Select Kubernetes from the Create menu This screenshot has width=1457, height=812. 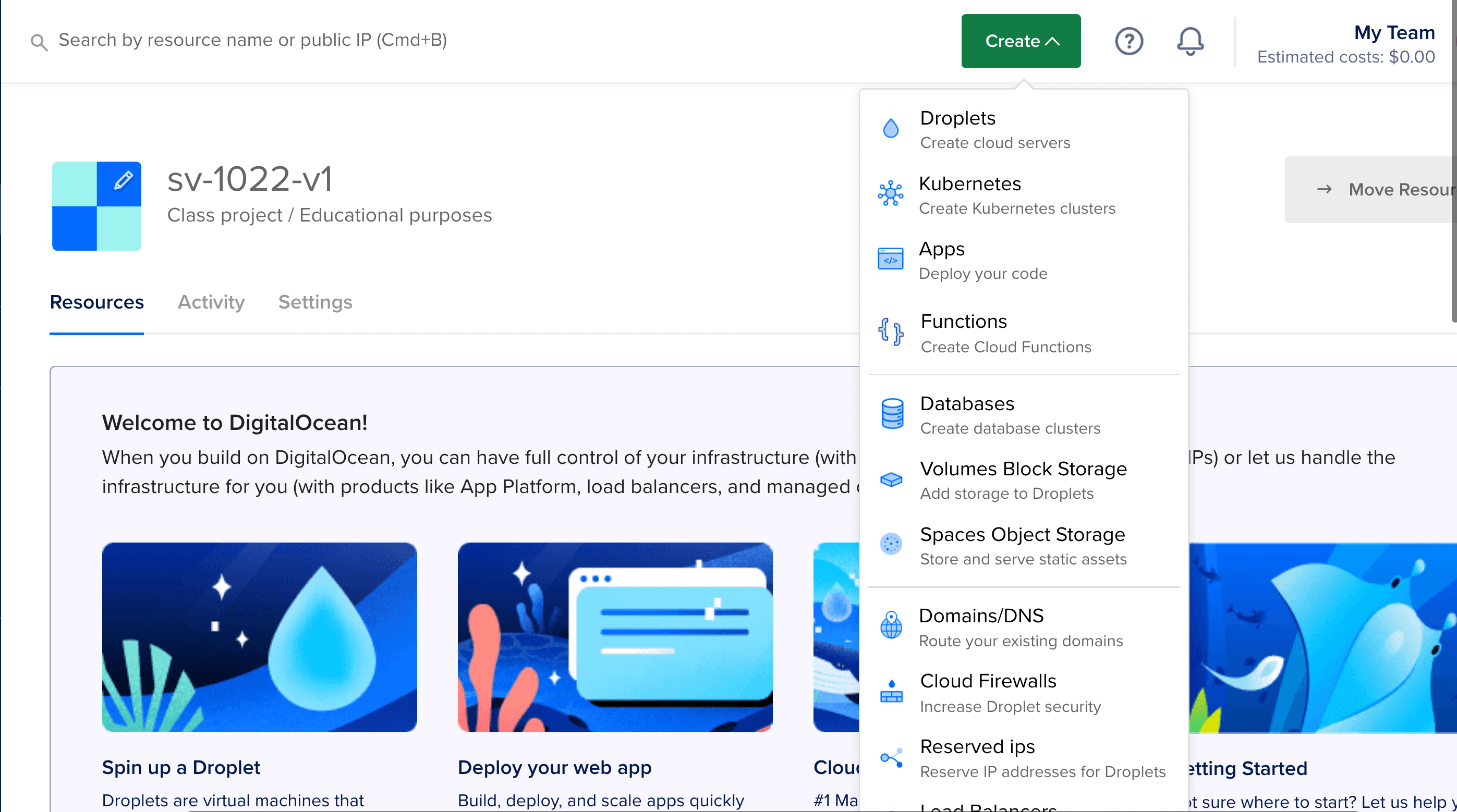click(1023, 195)
